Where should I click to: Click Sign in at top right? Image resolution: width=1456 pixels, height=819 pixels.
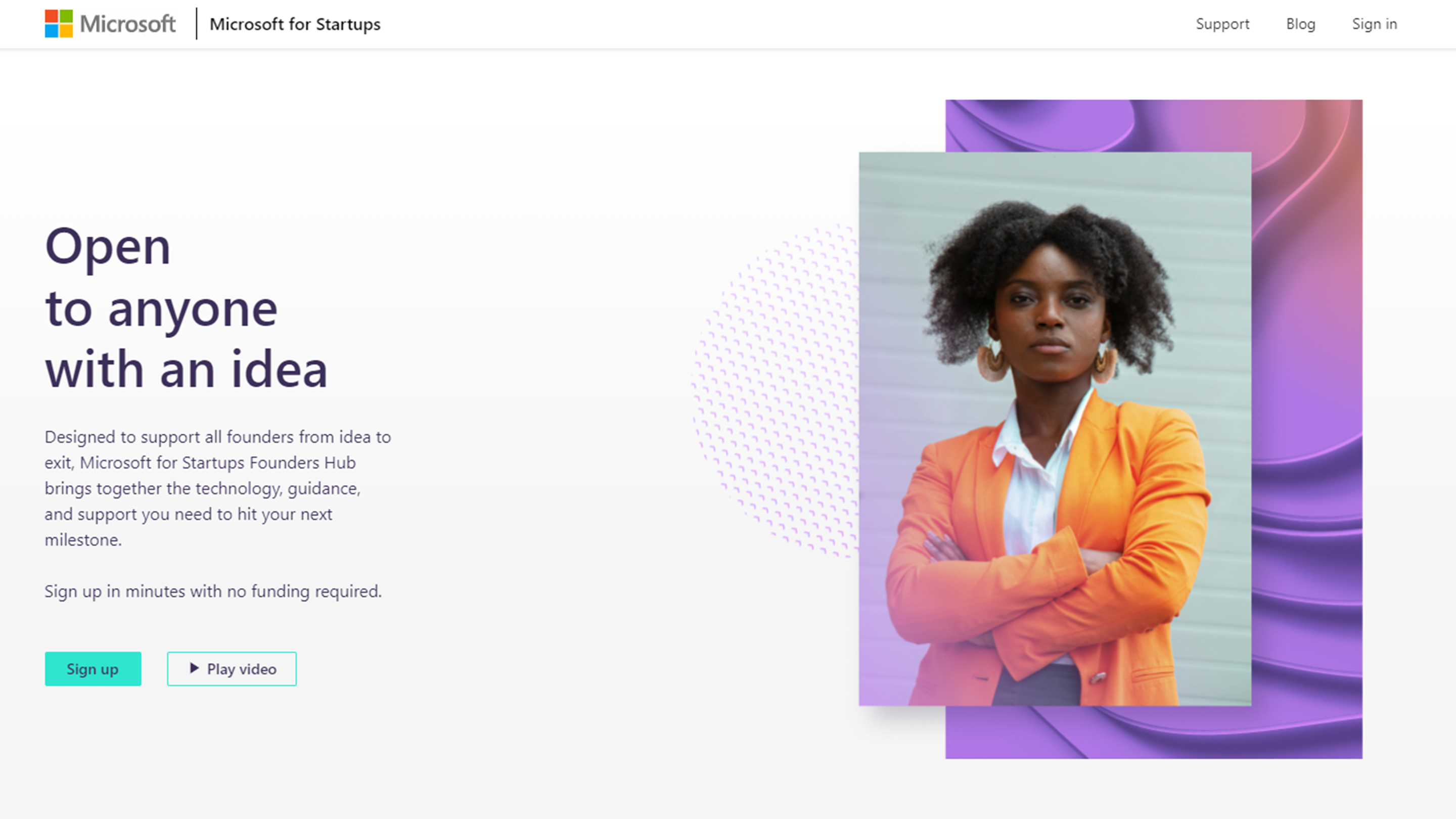[1374, 24]
